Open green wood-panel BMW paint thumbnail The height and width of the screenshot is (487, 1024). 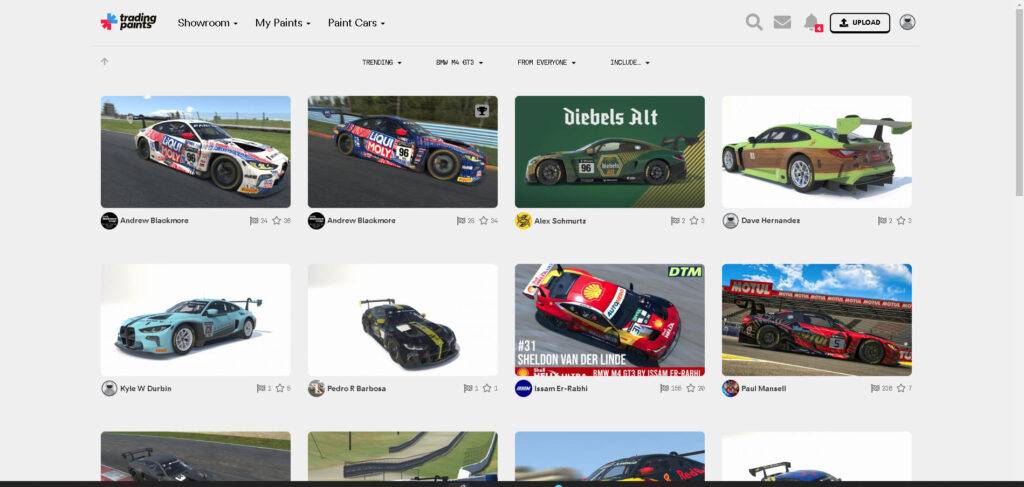[x=816, y=151]
